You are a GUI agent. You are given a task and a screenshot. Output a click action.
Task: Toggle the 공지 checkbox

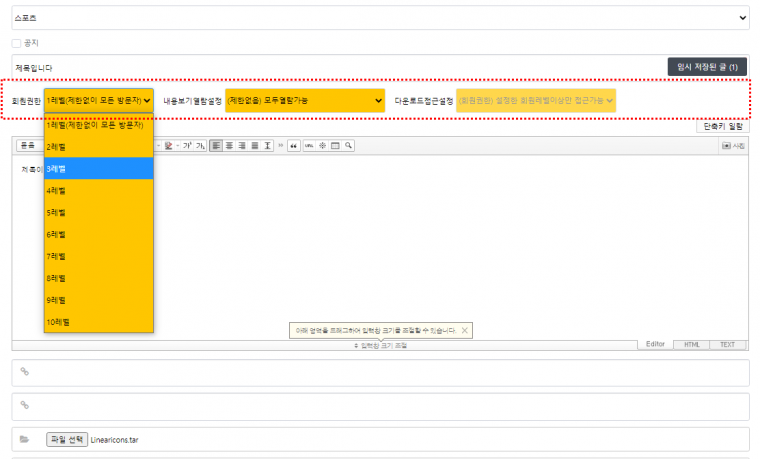tap(16, 43)
